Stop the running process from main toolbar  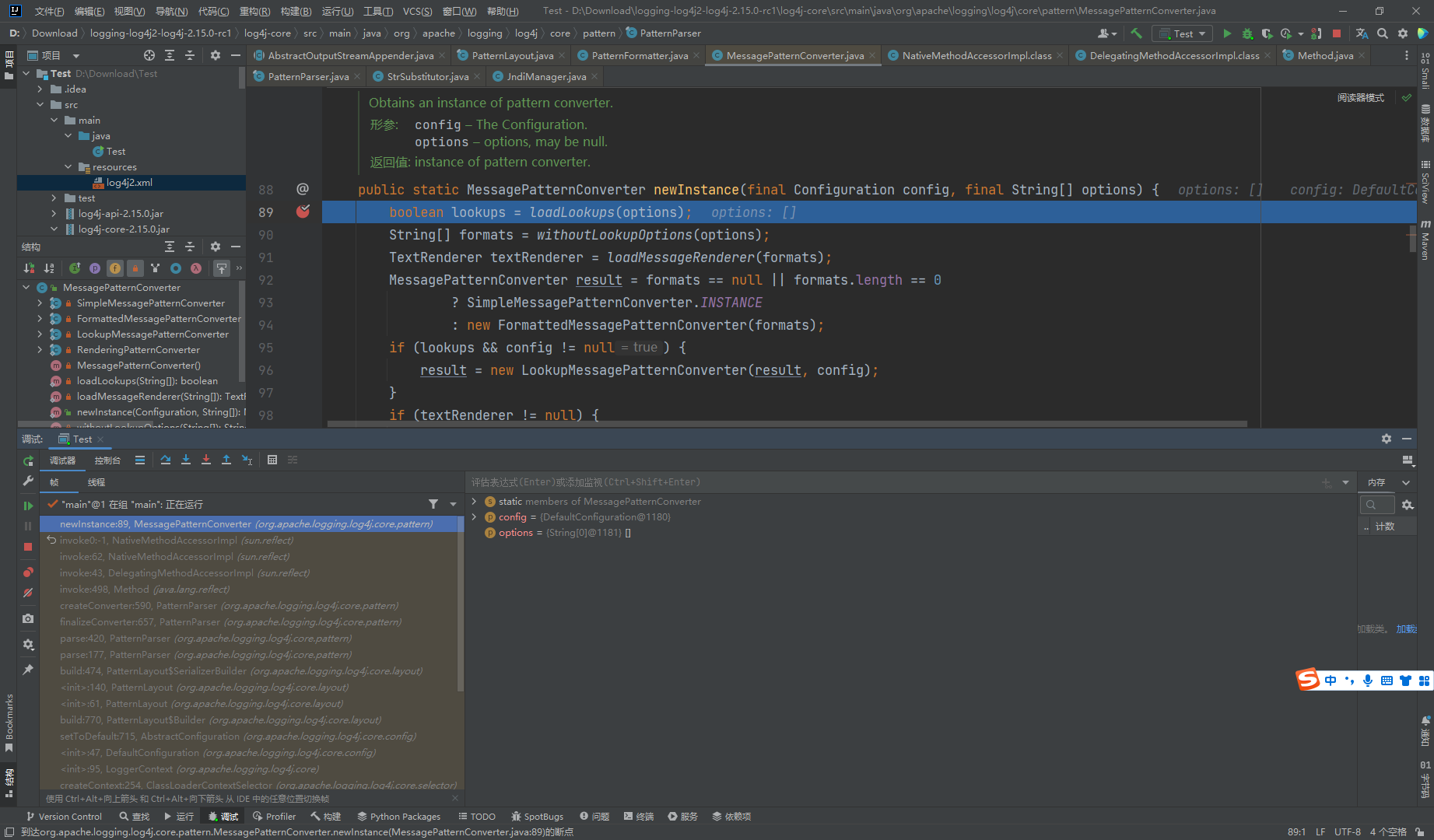click(x=1337, y=33)
